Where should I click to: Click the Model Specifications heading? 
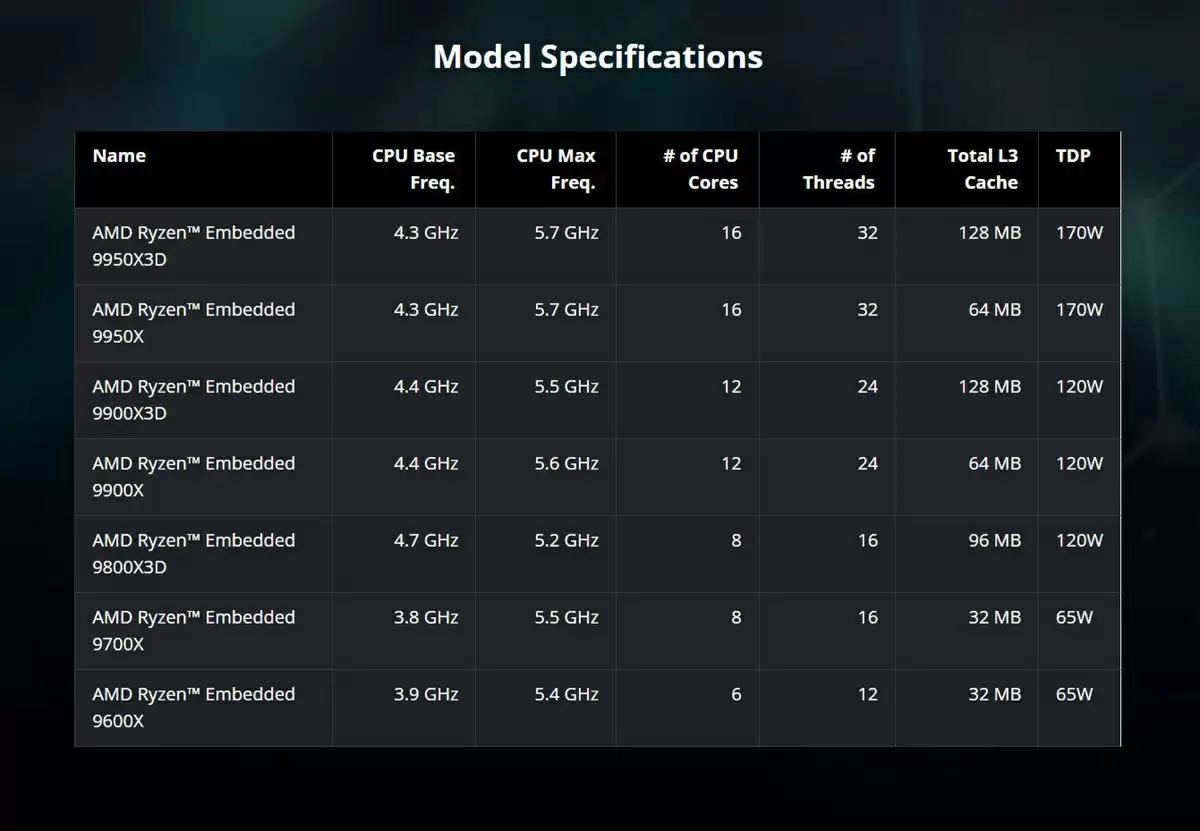(598, 57)
